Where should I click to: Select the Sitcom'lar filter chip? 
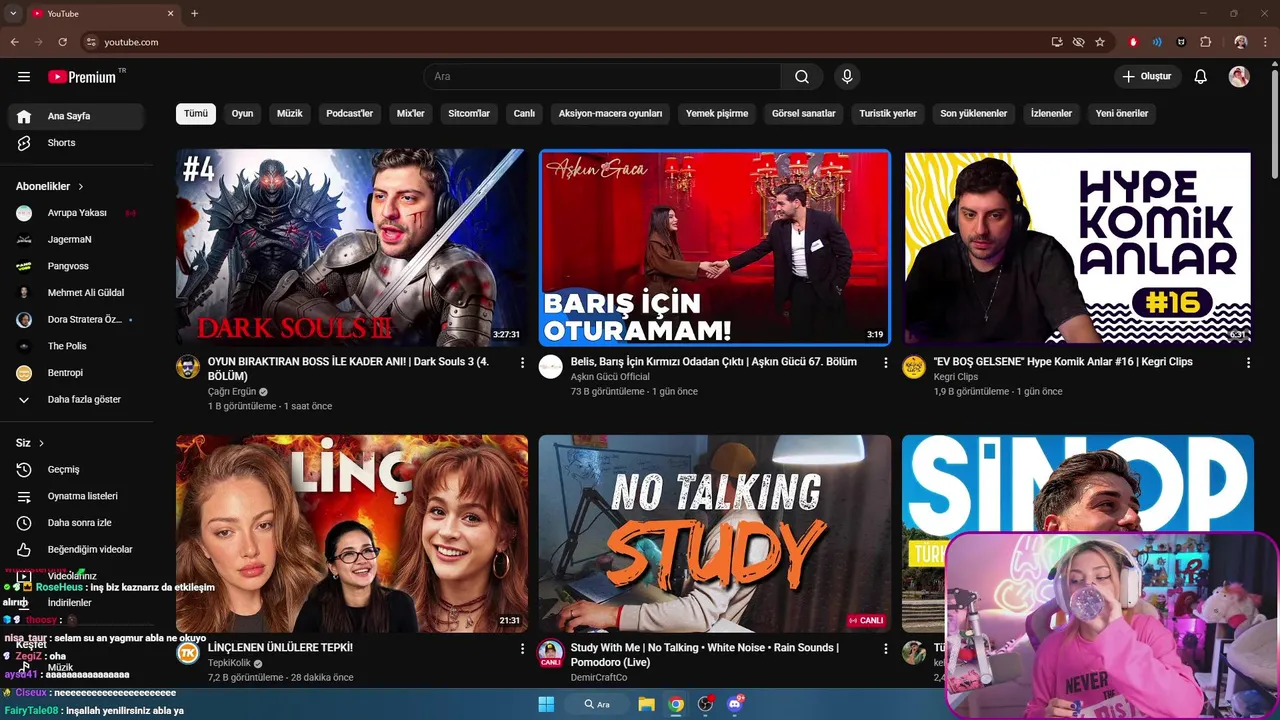tap(469, 114)
